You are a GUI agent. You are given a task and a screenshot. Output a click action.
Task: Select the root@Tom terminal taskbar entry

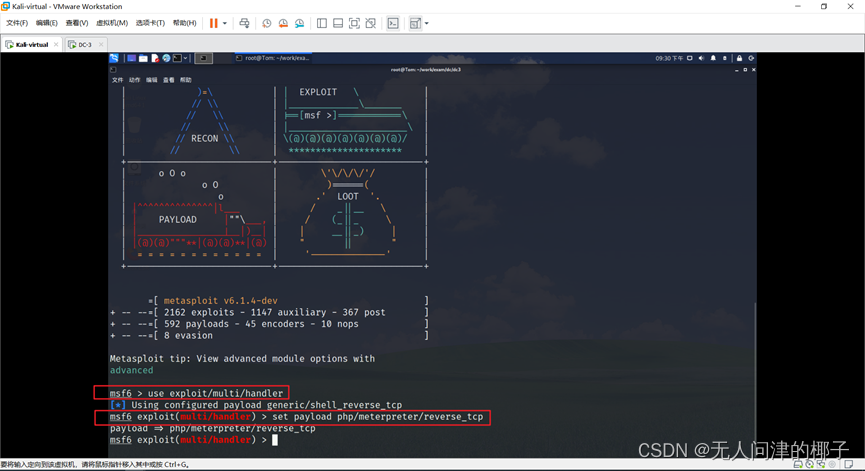pos(273,58)
